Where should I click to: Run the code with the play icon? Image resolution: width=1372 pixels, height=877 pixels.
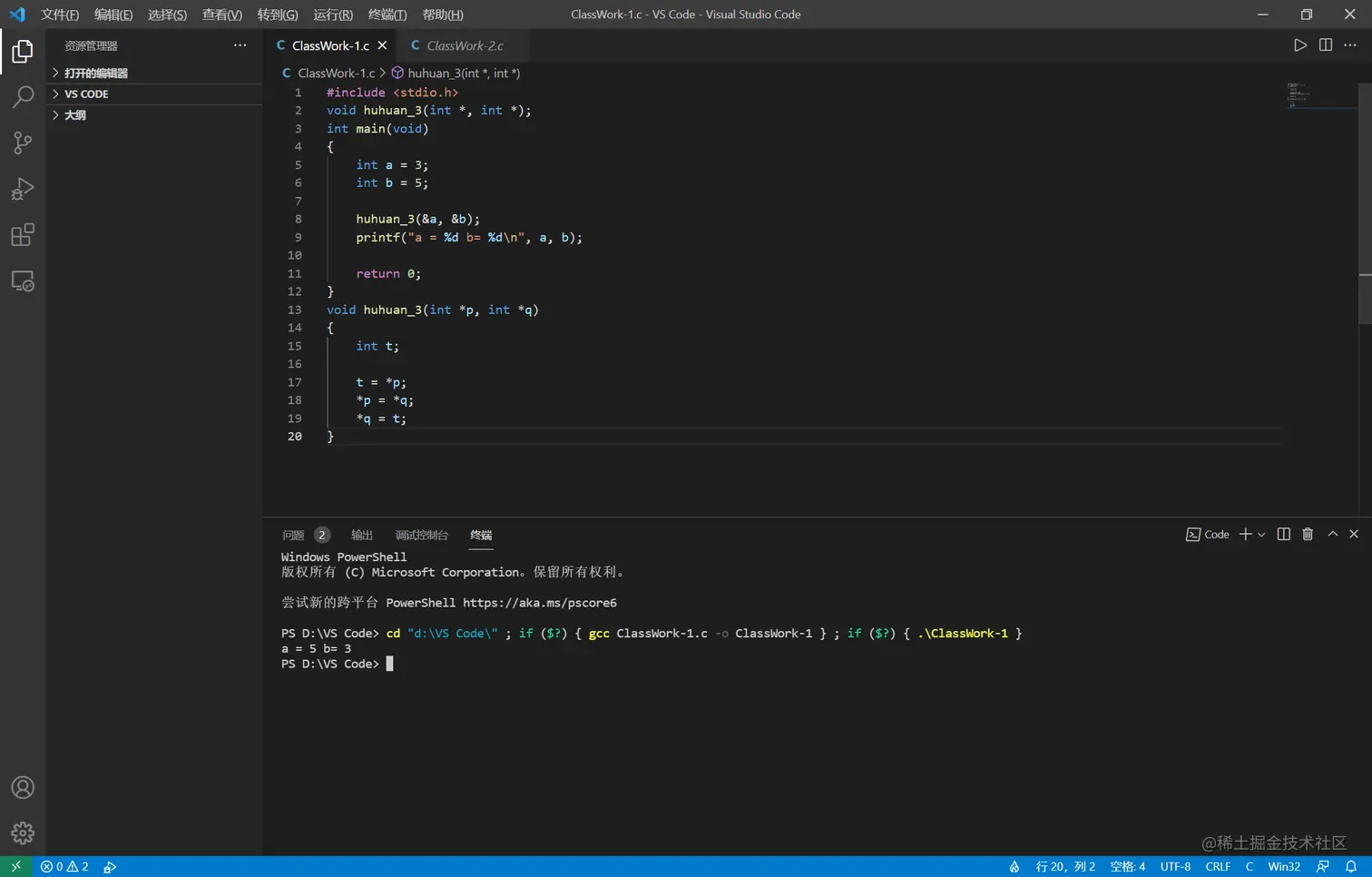tap(1300, 45)
